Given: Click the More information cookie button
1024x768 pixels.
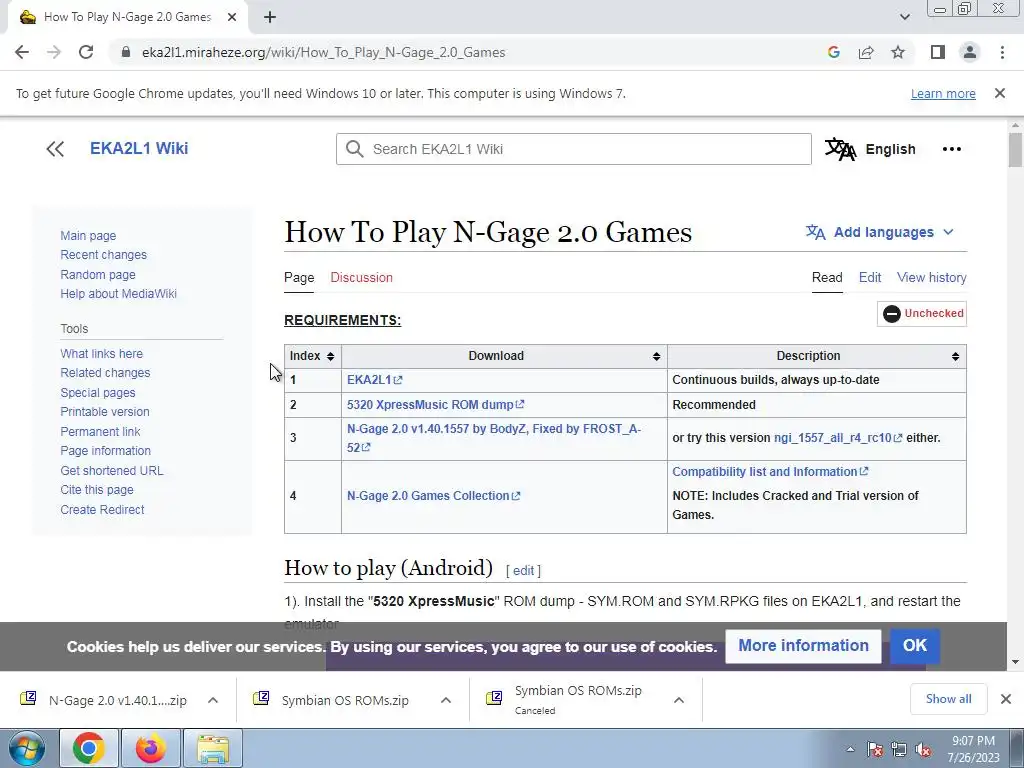Looking at the screenshot, I should (803, 646).
